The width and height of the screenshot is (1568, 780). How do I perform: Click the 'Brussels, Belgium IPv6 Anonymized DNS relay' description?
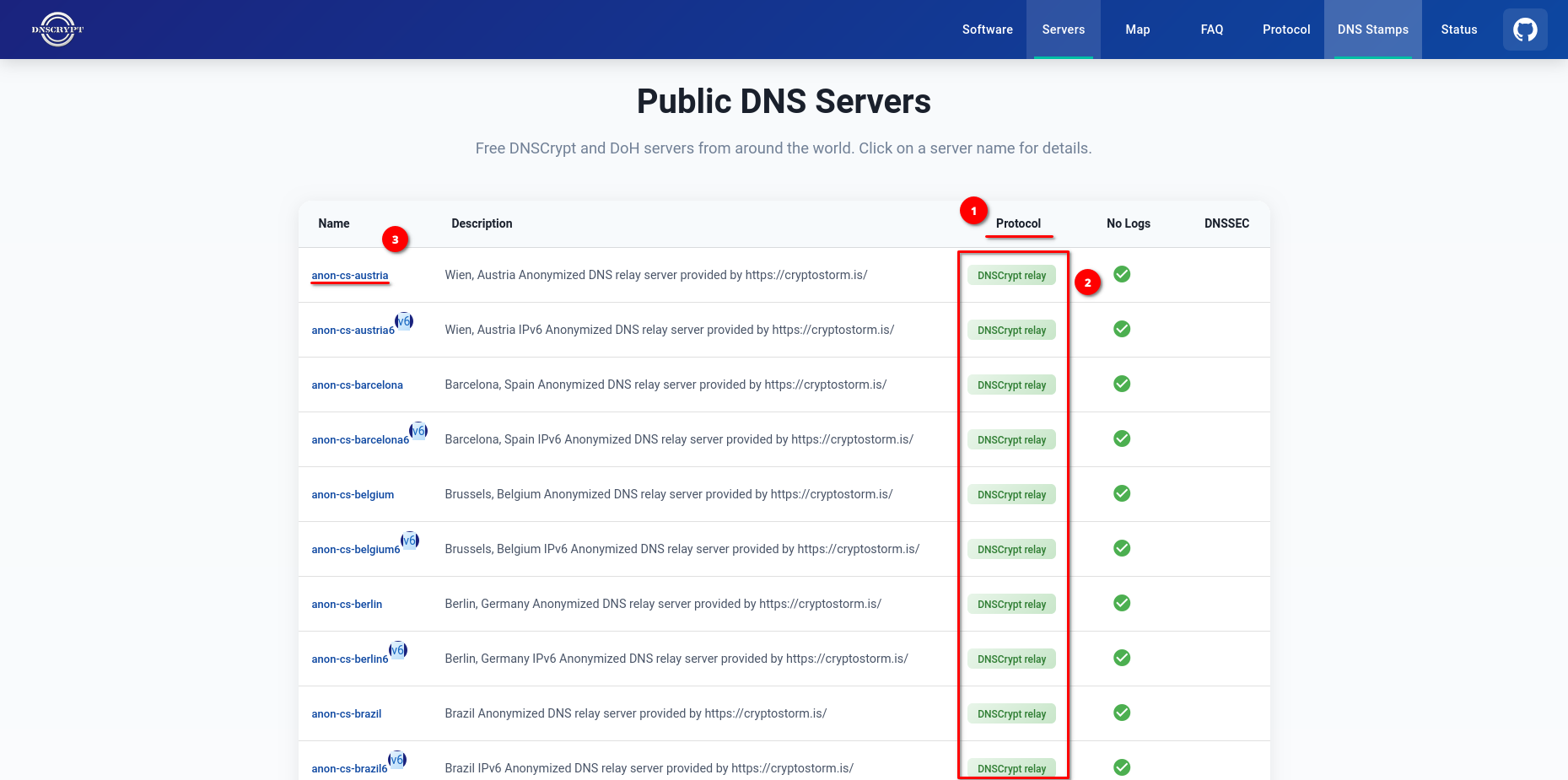tap(682, 549)
